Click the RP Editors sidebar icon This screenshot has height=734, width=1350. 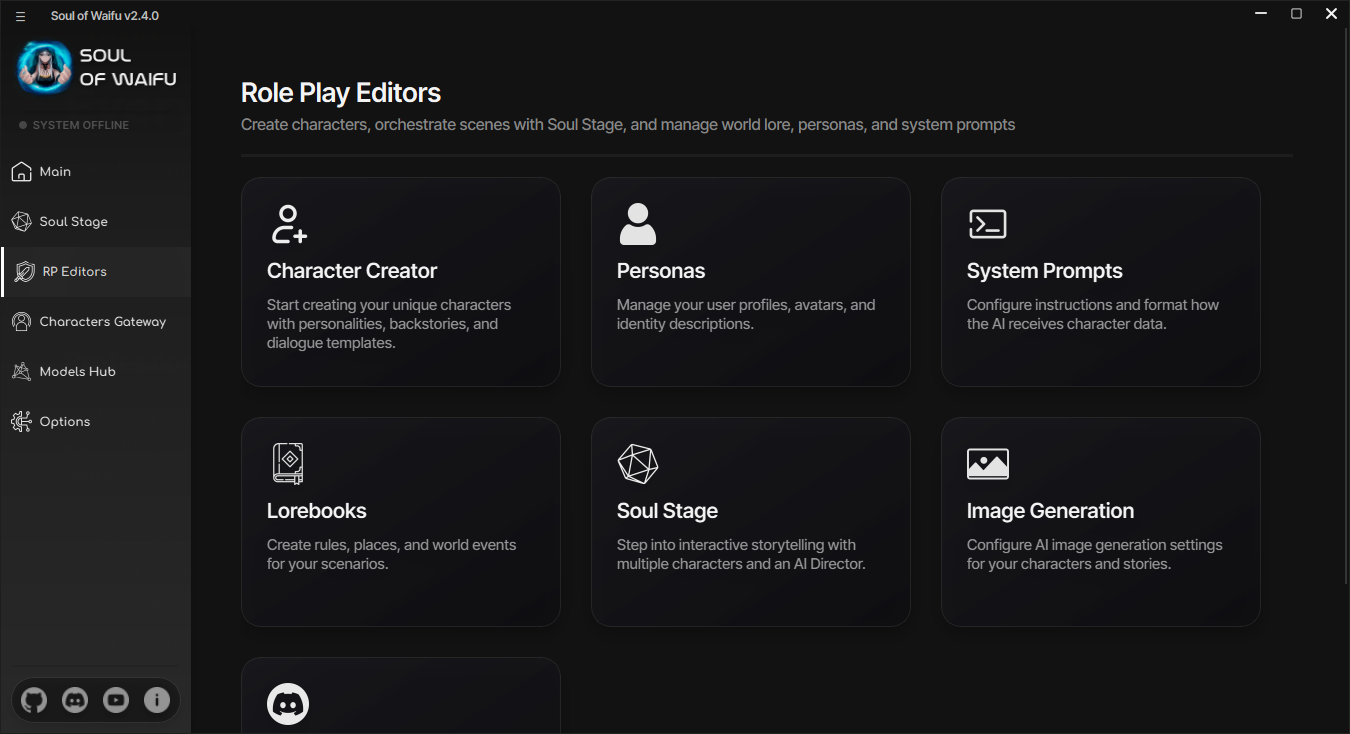click(23, 272)
